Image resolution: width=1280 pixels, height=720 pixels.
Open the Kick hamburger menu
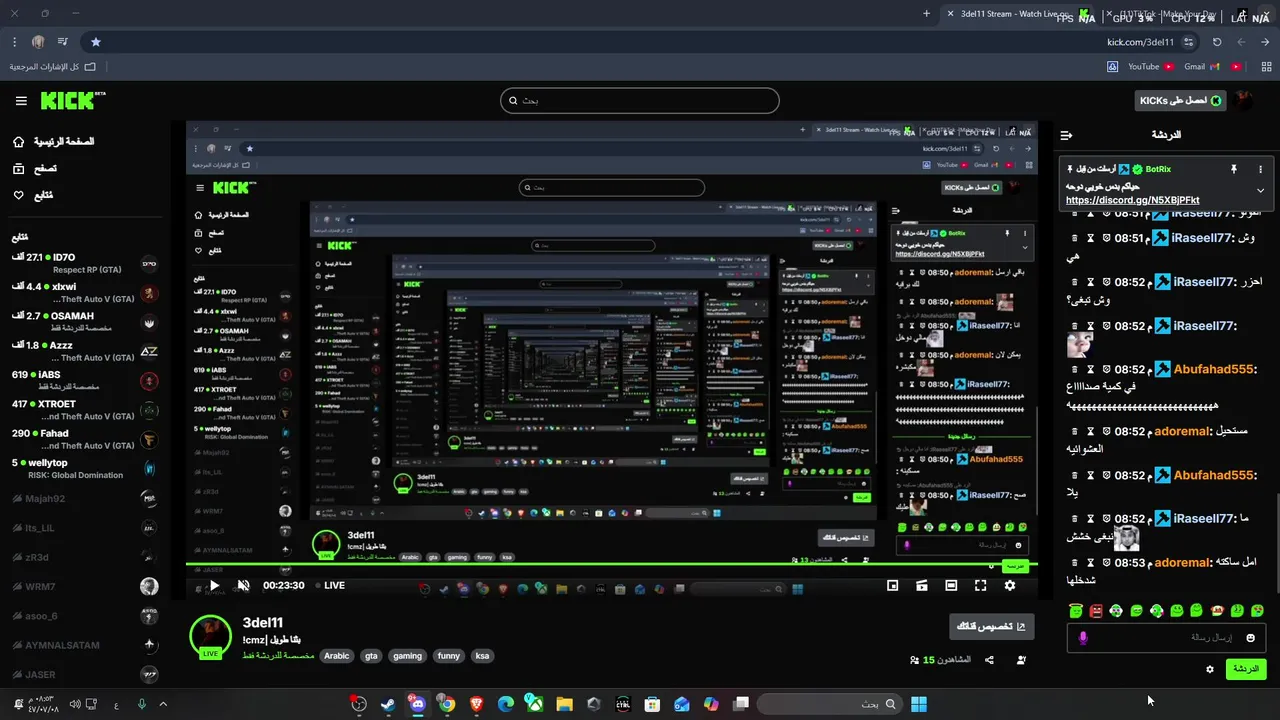pyautogui.click(x=21, y=101)
